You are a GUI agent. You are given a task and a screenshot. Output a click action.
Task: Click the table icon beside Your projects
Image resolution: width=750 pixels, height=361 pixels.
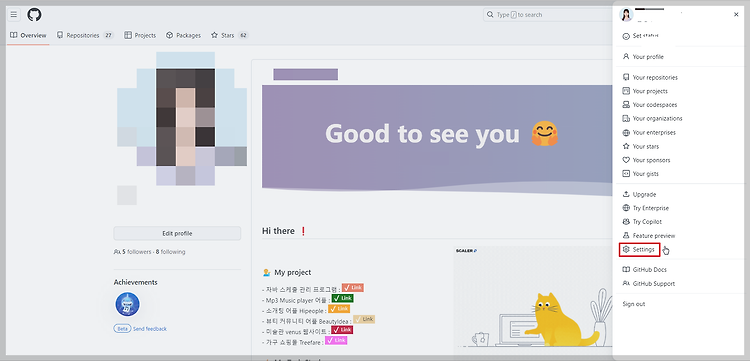coord(626,91)
